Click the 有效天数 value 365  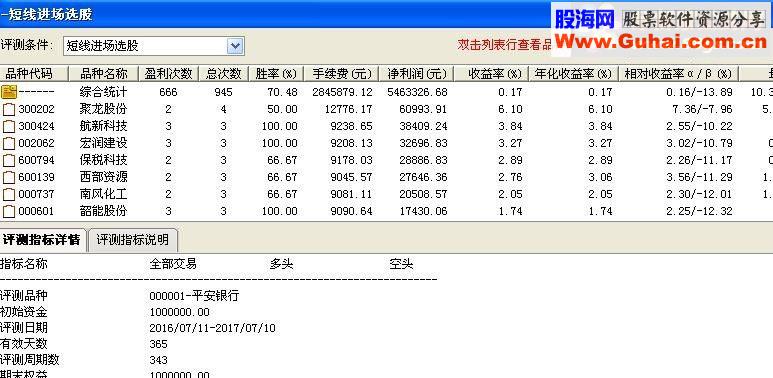pos(159,344)
